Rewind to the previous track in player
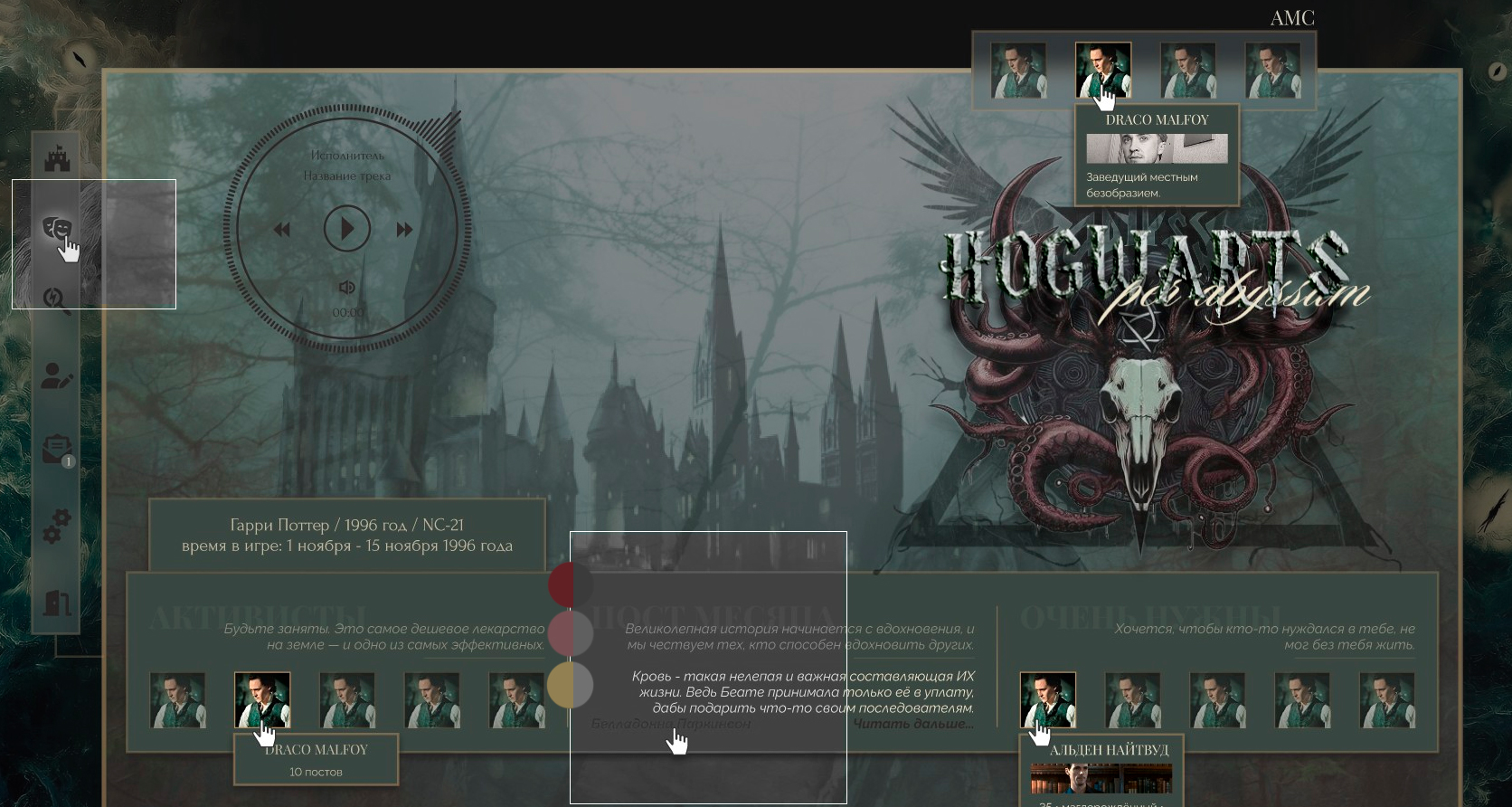The width and height of the screenshot is (1512, 807). coord(282,230)
